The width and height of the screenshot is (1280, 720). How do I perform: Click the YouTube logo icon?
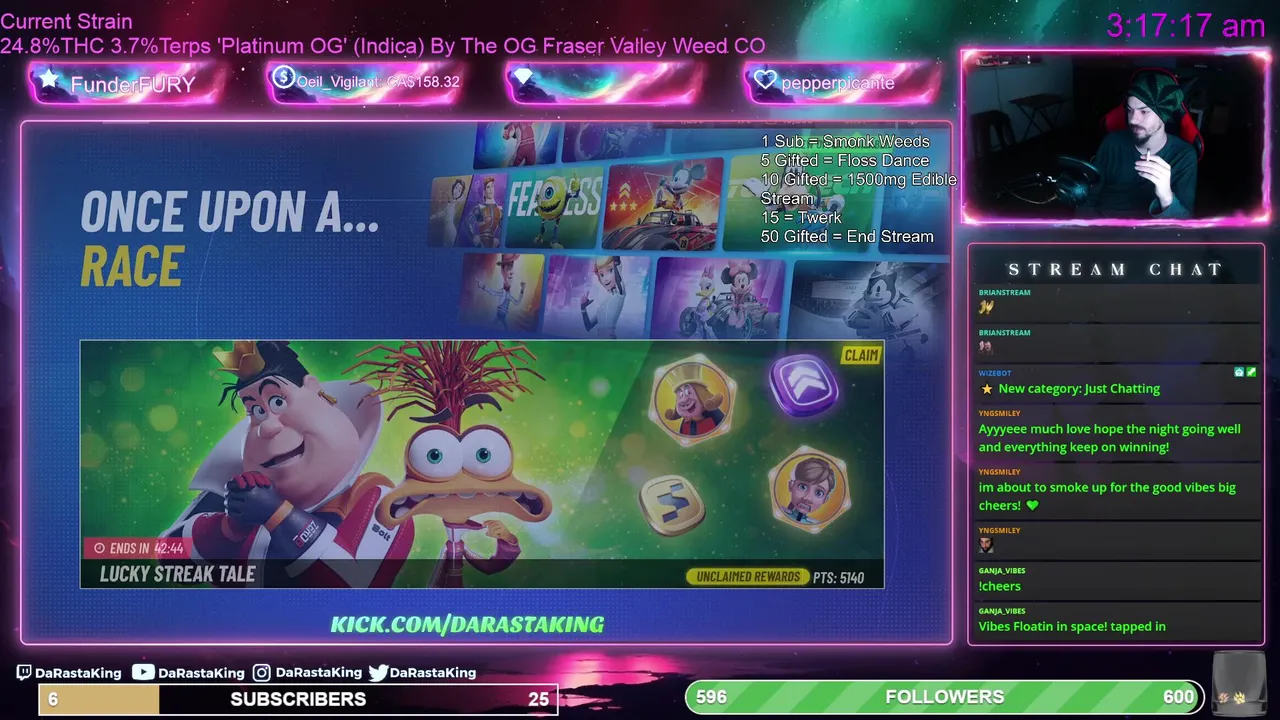coord(143,673)
